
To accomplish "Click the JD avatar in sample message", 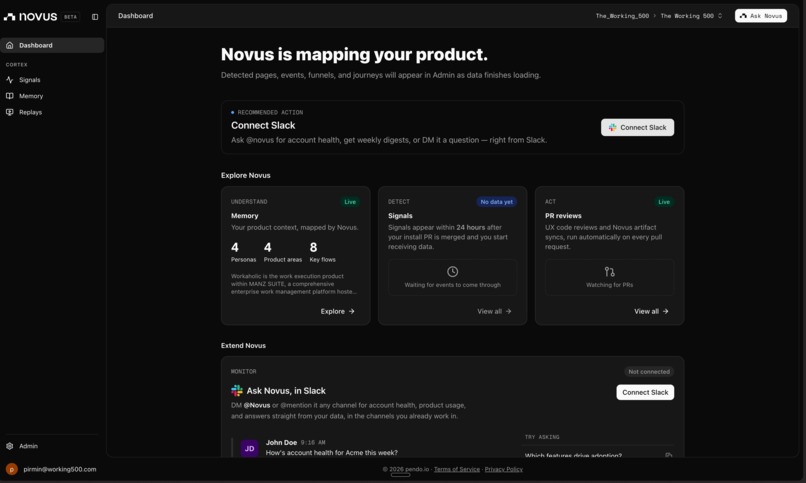I will [x=249, y=449].
